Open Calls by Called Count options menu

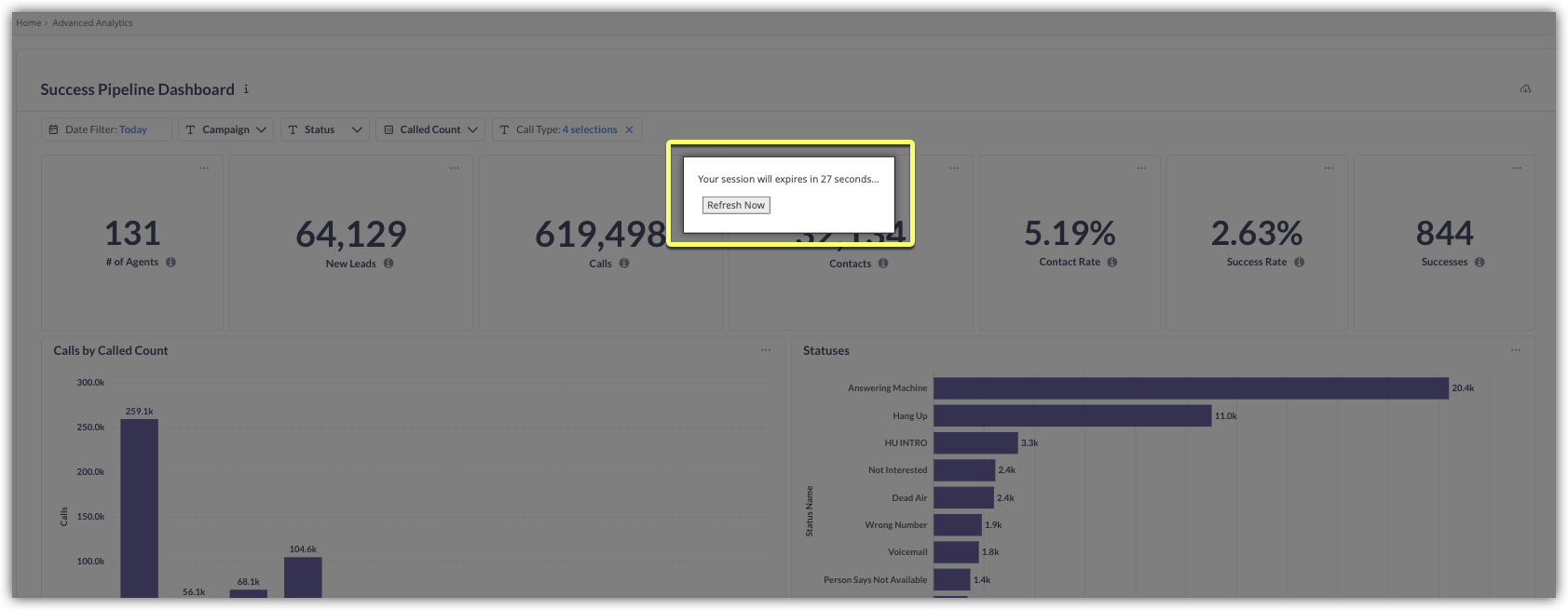click(x=766, y=350)
